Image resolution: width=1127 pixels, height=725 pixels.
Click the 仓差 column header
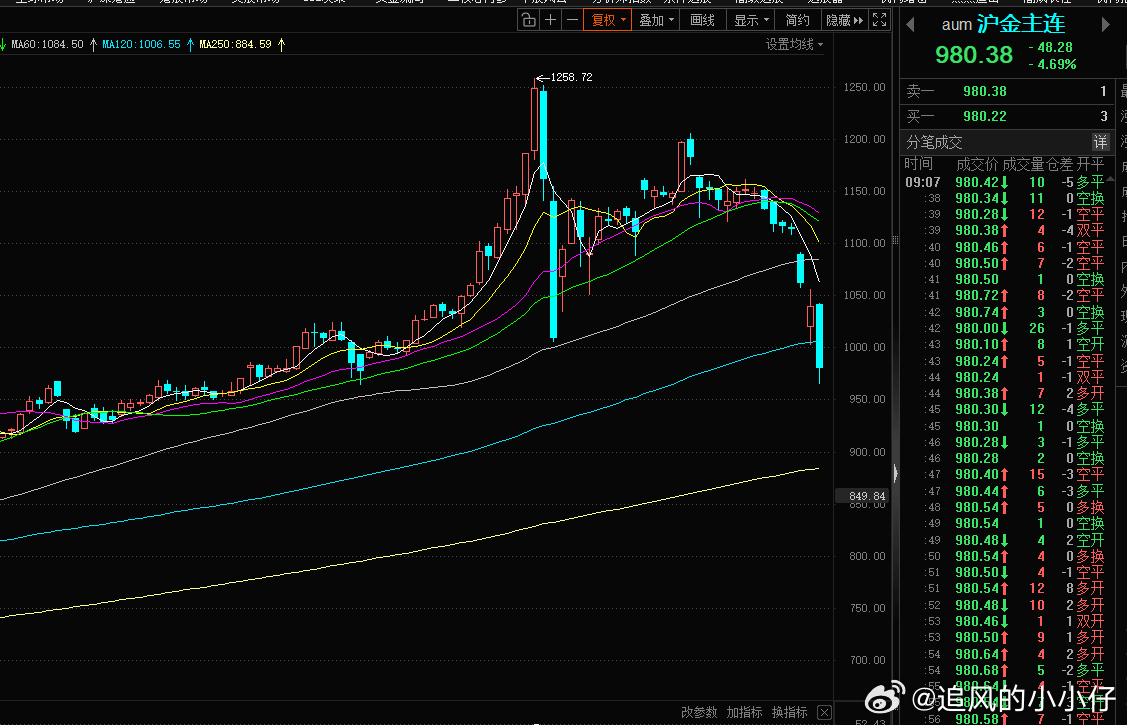1060,165
